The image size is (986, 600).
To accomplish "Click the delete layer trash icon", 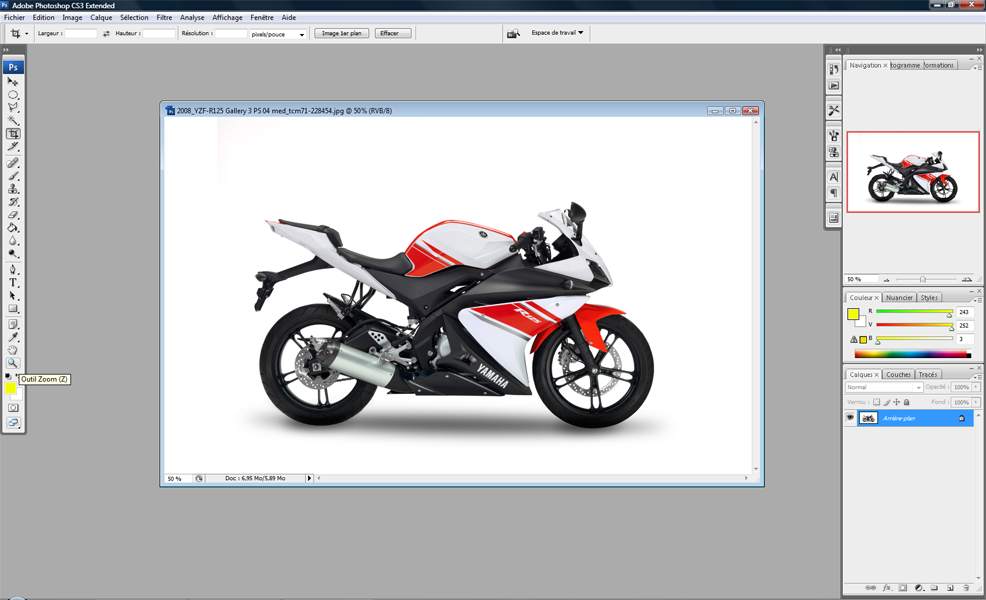I will 966,588.
